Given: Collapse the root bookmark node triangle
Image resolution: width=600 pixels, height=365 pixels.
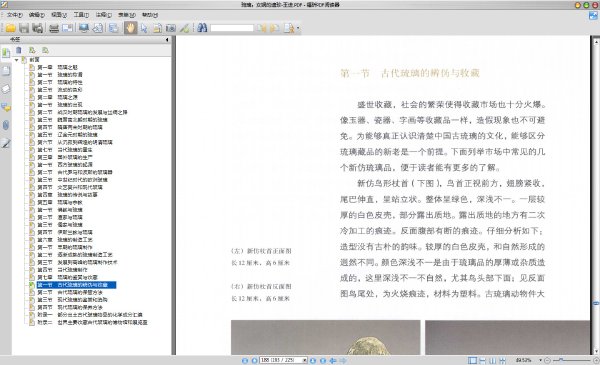Looking at the screenshot, I should pyautogui.click(x=16, y=60).
